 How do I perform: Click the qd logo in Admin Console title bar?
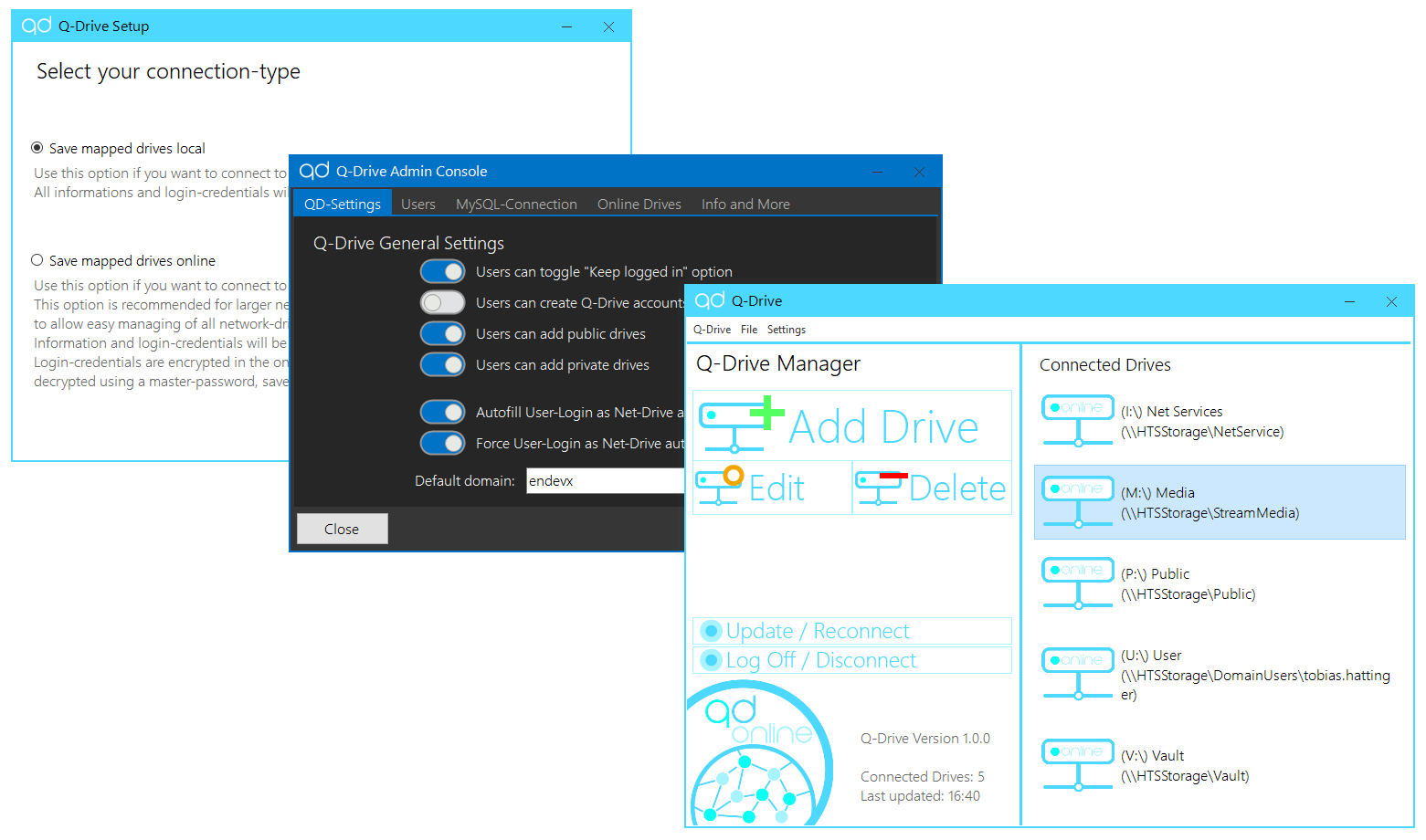[314, 171]
